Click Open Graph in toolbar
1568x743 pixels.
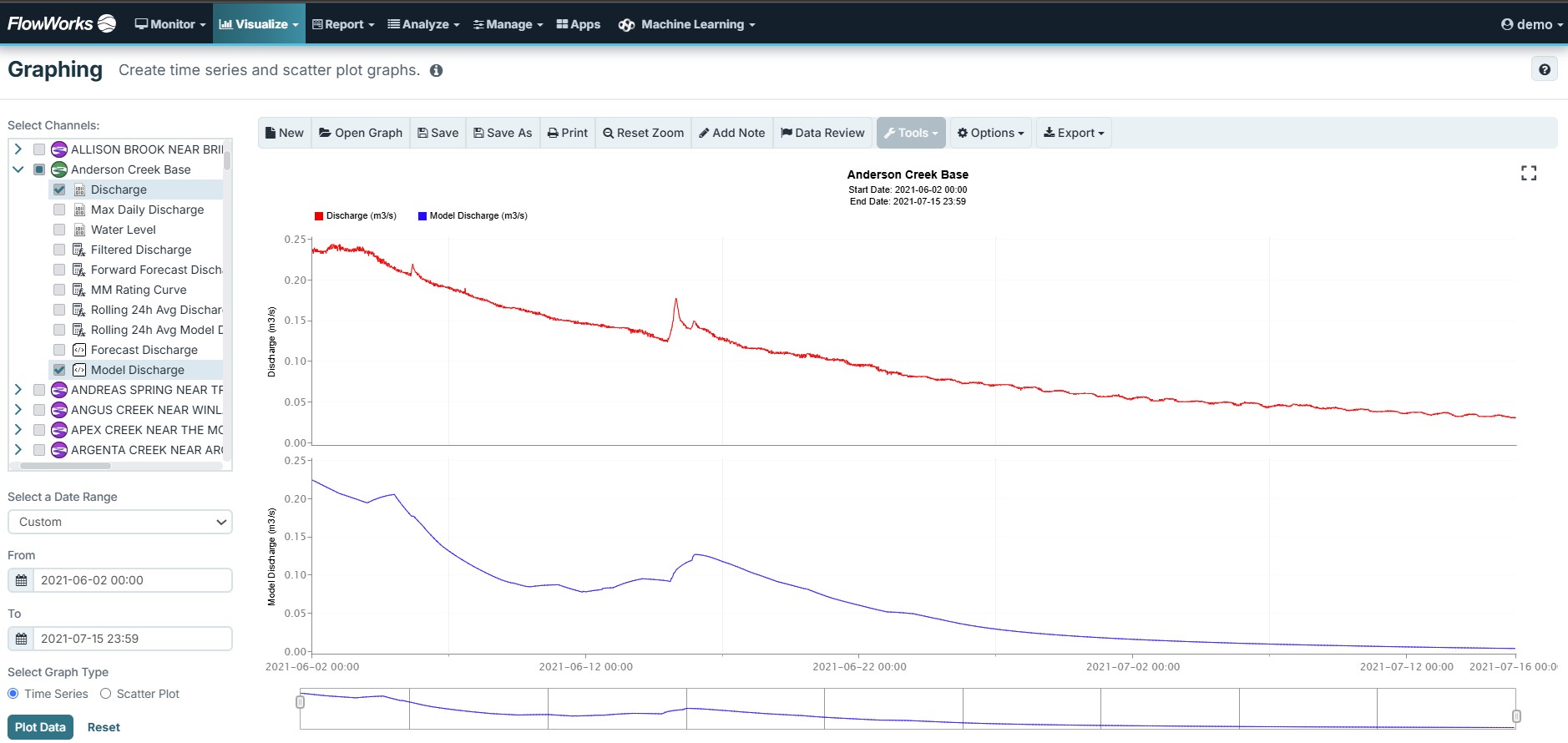click(361, 133)
